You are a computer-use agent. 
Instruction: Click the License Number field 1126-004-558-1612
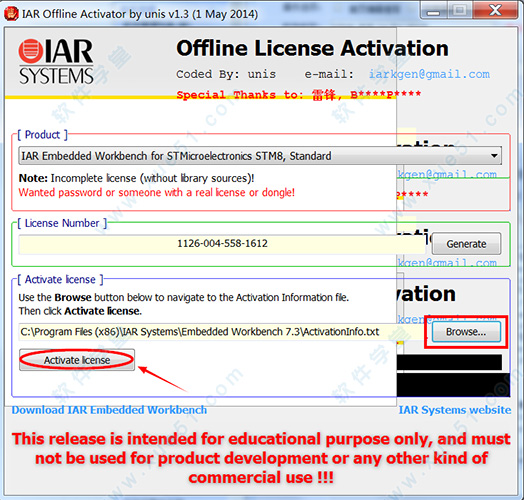222,244
